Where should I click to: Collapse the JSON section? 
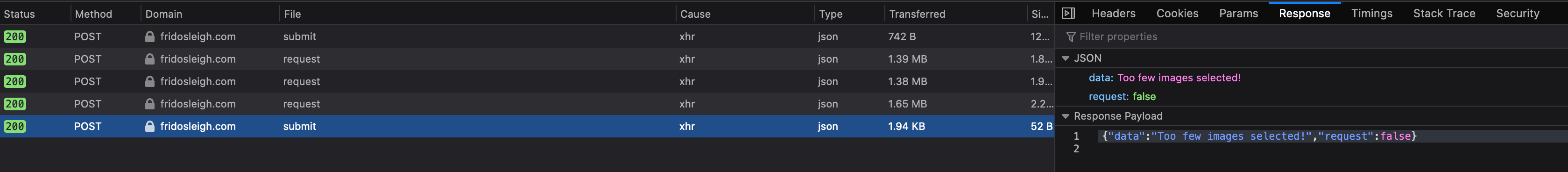click(x=1065, y=58)
